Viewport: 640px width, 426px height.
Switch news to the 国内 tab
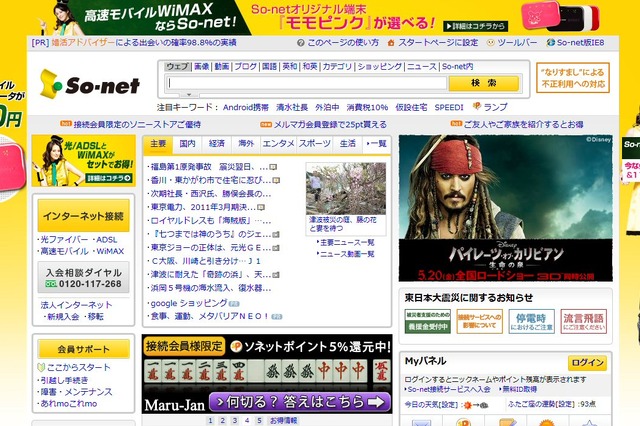tap(187, 144)
